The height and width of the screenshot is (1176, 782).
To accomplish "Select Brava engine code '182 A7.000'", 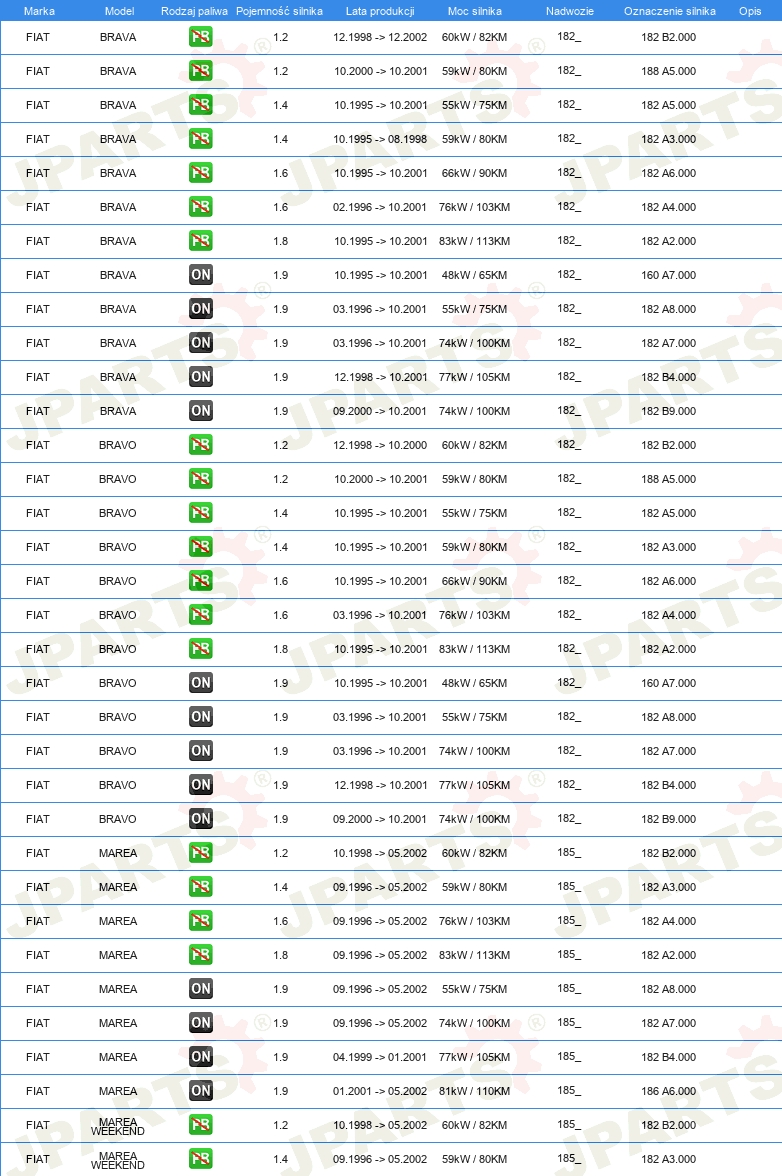I will pyautogui.click(x=668, y=343).
